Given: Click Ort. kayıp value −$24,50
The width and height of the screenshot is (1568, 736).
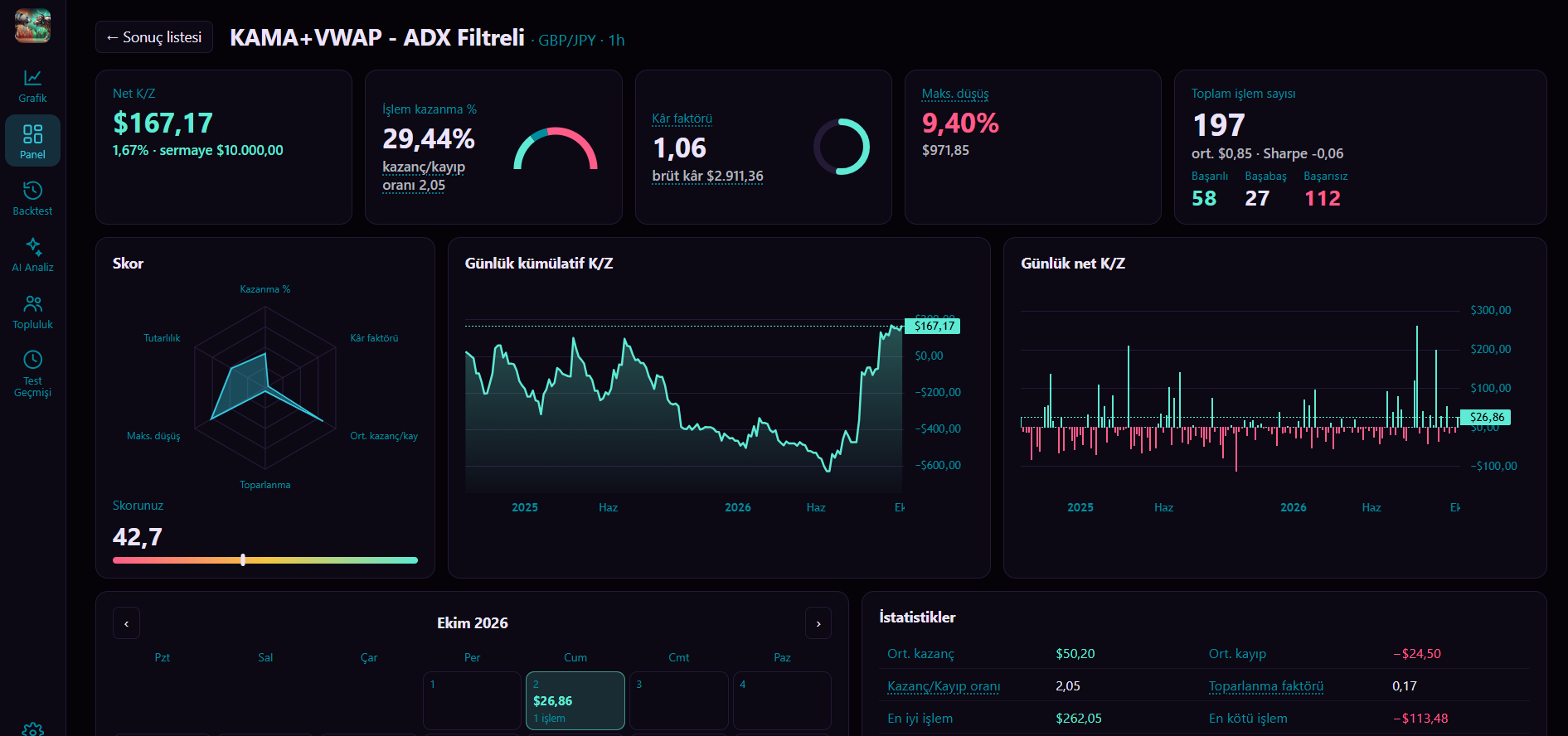Looking at the screenshot, I should coord(1417,654).
